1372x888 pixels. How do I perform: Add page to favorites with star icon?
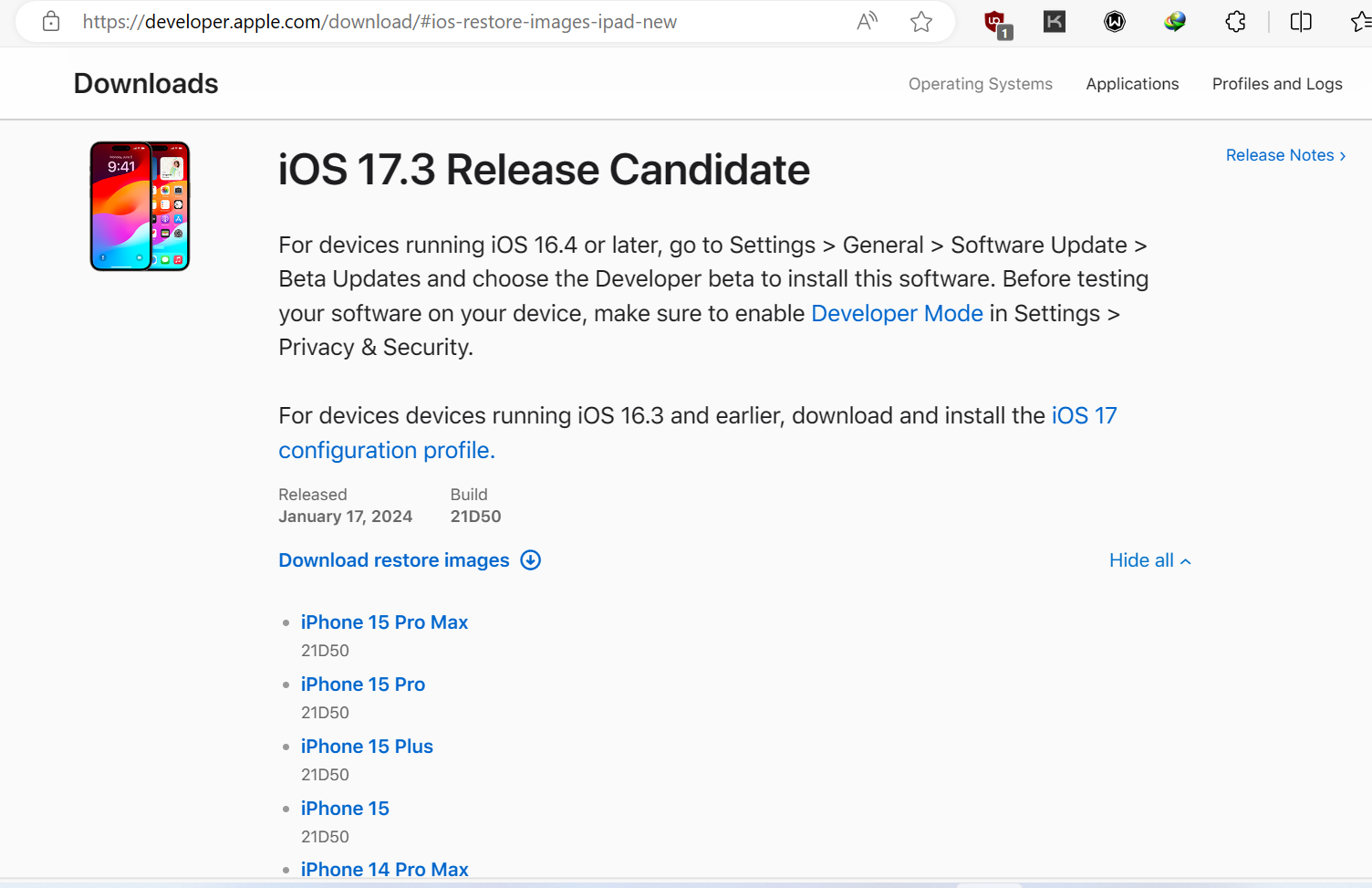(921, 22)
